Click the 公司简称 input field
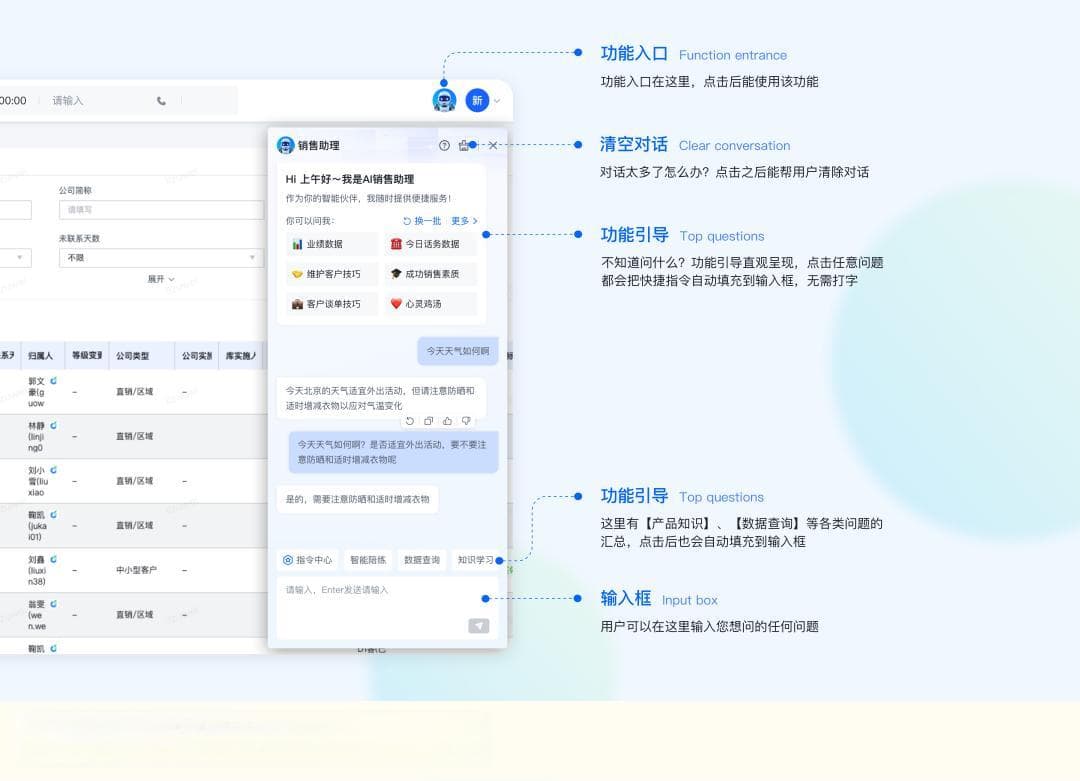 coord(161,210)
